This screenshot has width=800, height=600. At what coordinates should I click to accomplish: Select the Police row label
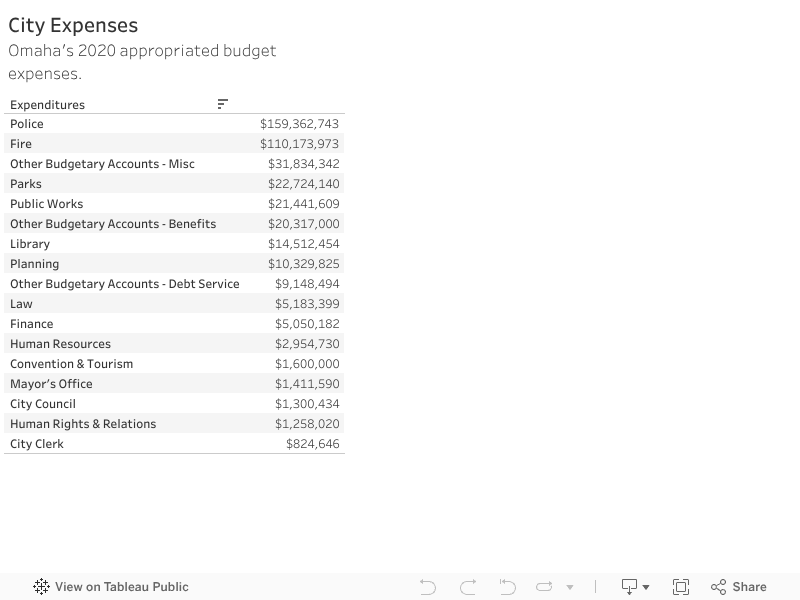point(27,124)
